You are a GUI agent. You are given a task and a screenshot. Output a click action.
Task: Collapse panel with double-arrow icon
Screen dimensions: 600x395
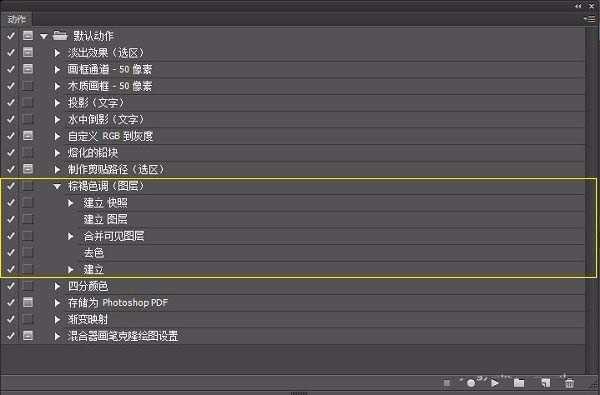578,6
